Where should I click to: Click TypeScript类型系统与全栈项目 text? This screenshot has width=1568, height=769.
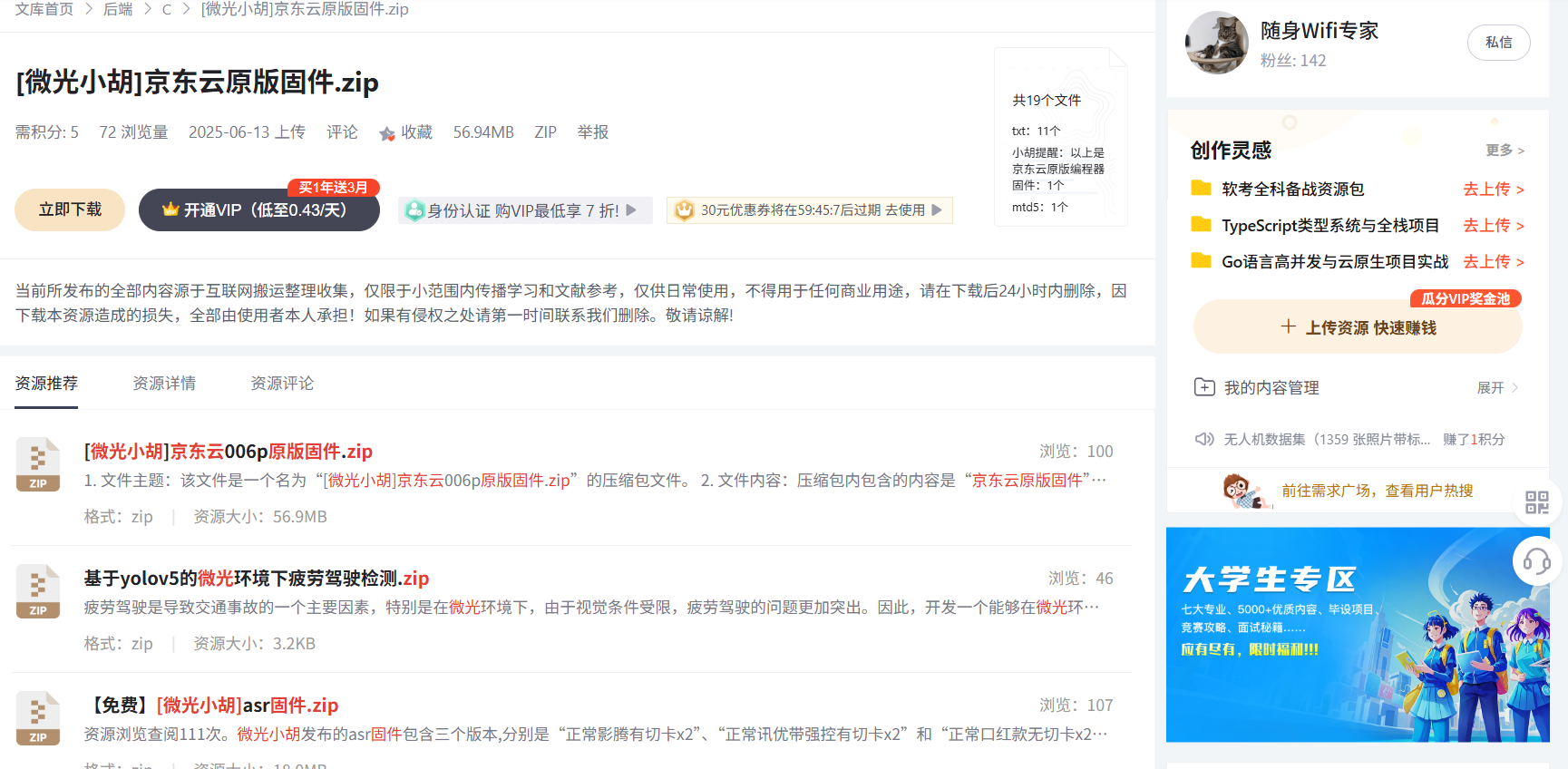(x=1330, y=225)
